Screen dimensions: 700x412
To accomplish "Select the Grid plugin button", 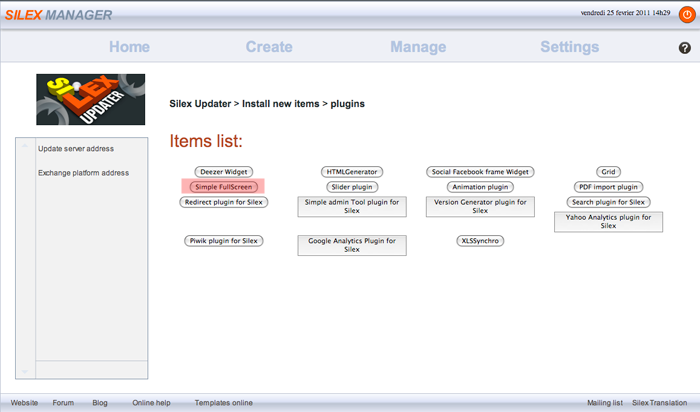I will [x=608, y=172].
